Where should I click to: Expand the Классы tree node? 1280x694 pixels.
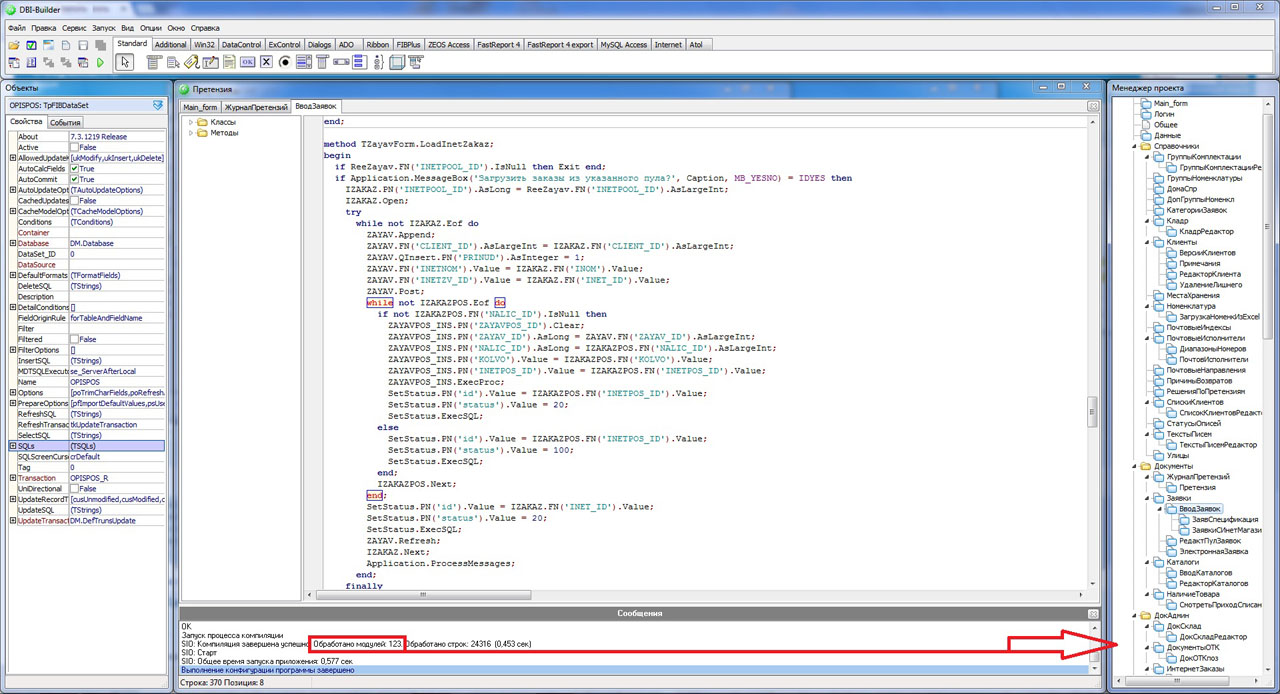pyautogui.click(x=191, y=122)
